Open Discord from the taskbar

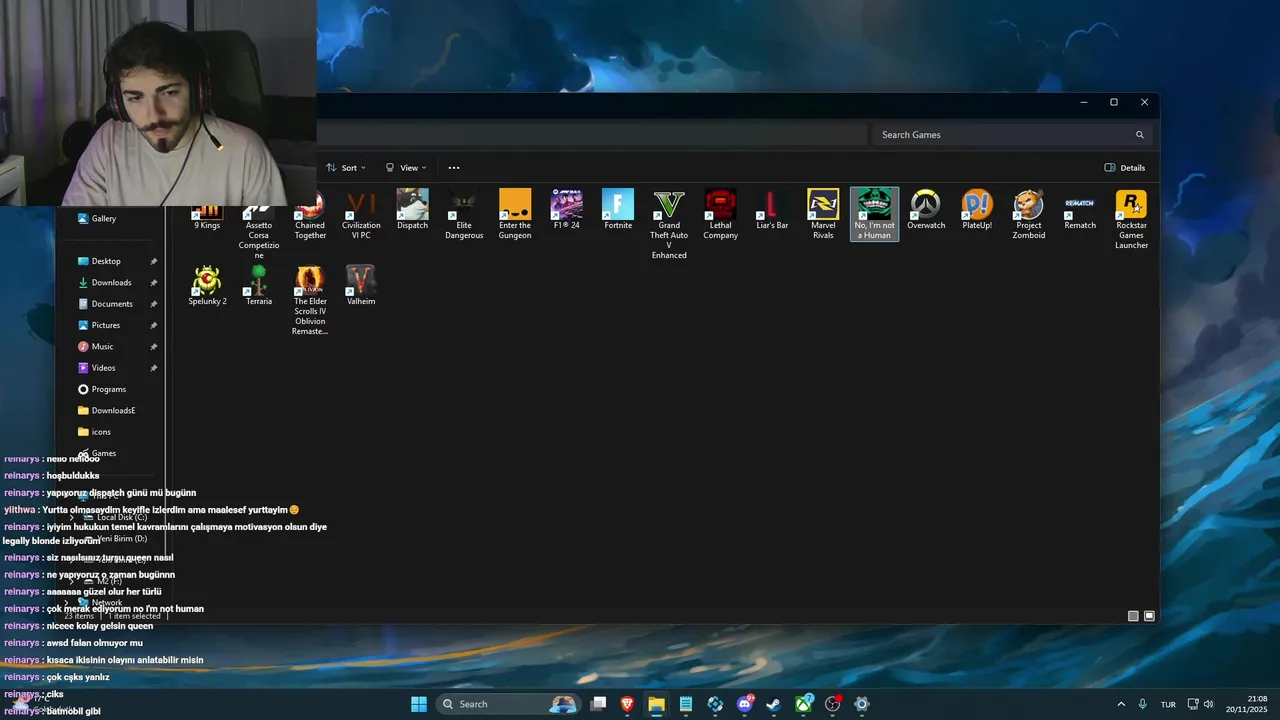pos(745,704)
